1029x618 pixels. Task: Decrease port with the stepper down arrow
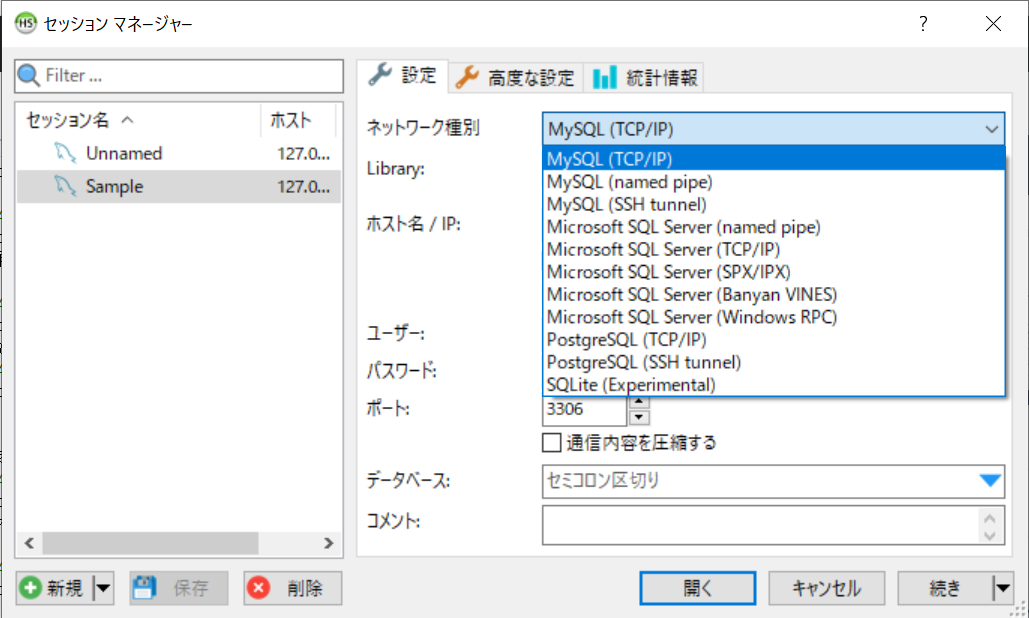pyautogui.click(x=639, y=417)
